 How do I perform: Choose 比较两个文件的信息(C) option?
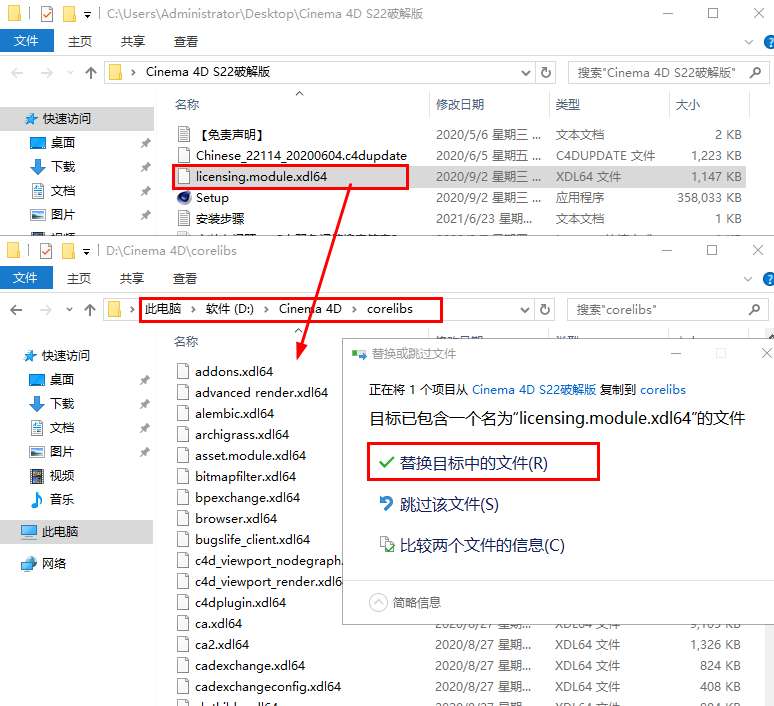click(x=471, y=545)
